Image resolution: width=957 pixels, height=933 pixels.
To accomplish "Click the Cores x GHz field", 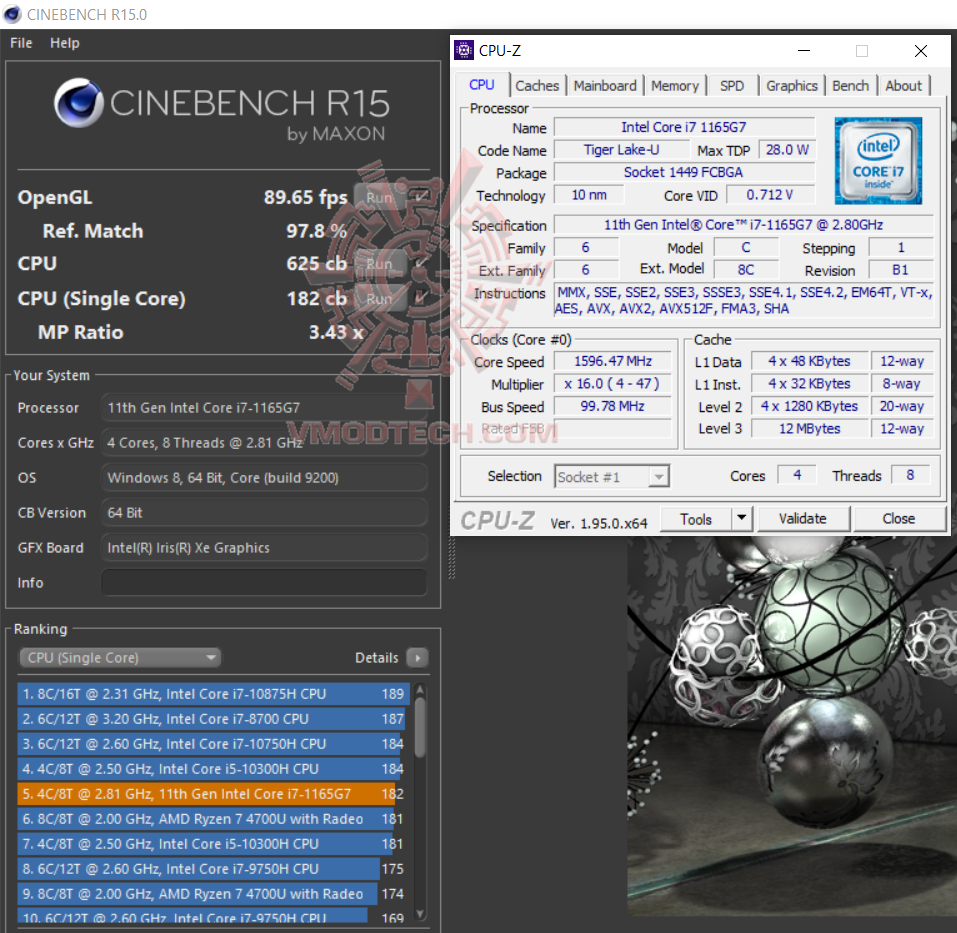I will (264, 443).
